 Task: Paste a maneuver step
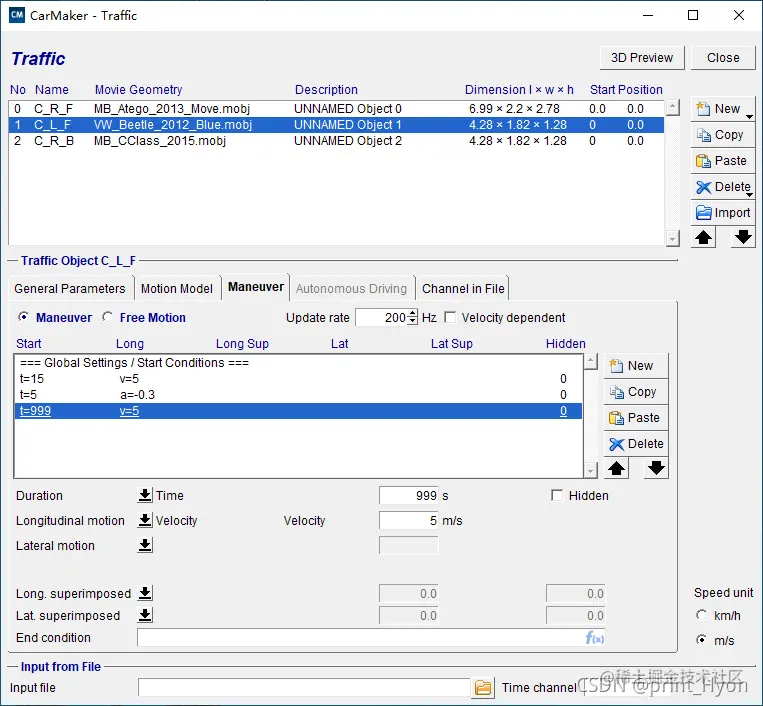click(636, 418)
